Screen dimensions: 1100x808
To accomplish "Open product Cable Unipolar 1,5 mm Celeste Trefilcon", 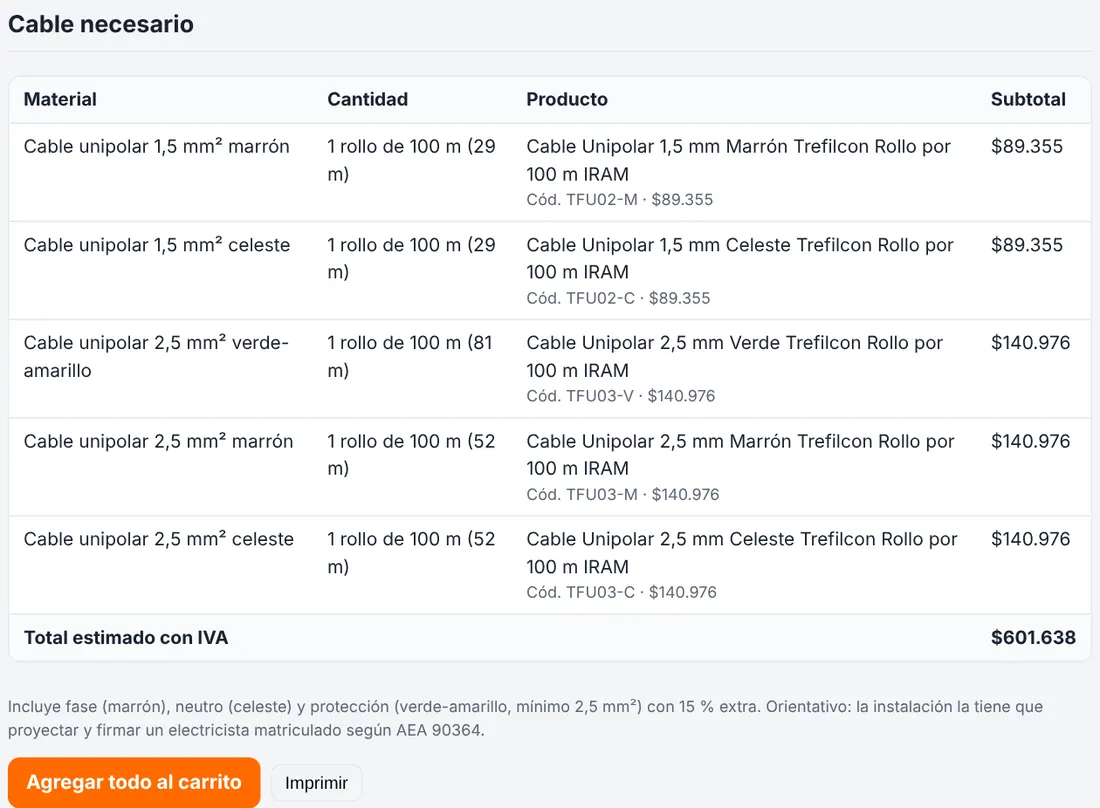I will point(740,258).
